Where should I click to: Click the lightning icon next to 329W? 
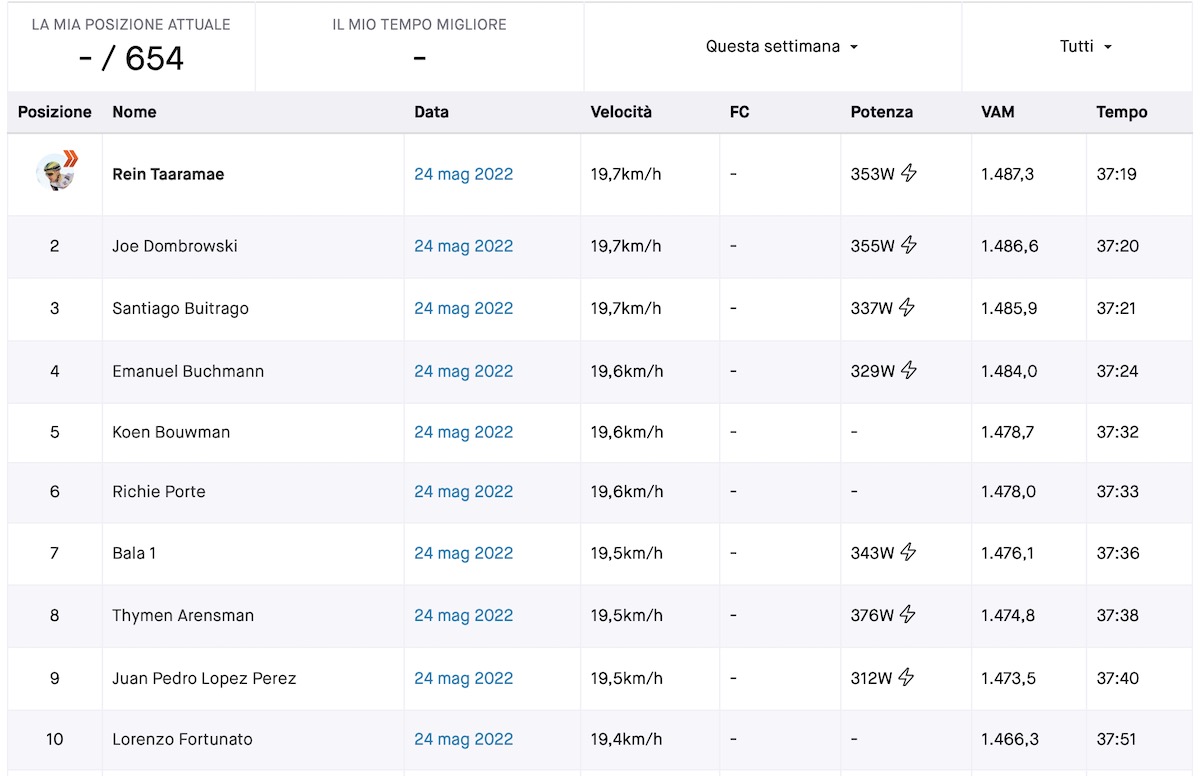[x=908, y=371]
